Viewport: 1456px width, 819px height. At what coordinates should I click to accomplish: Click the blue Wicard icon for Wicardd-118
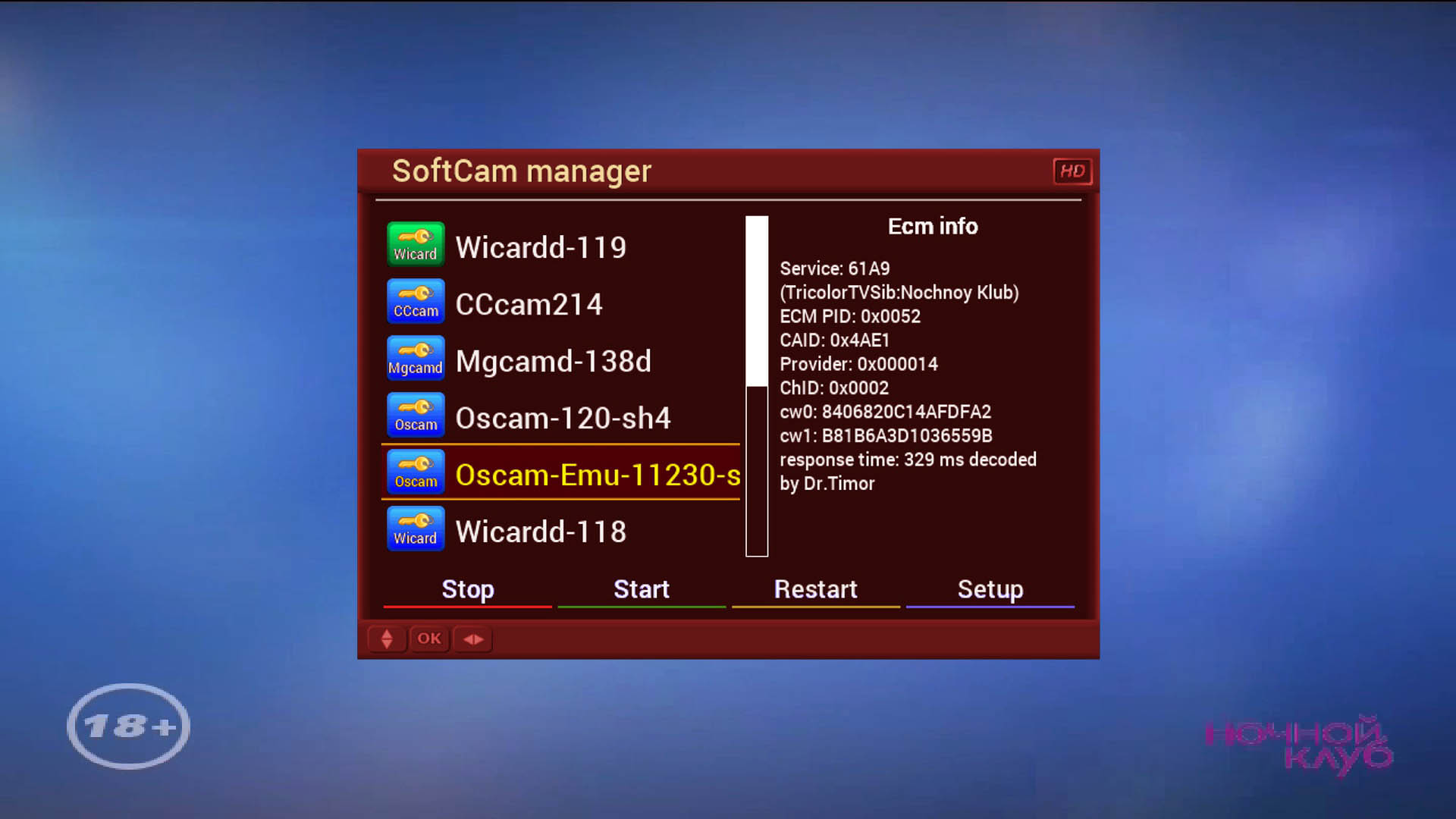(x=416, y=529)
